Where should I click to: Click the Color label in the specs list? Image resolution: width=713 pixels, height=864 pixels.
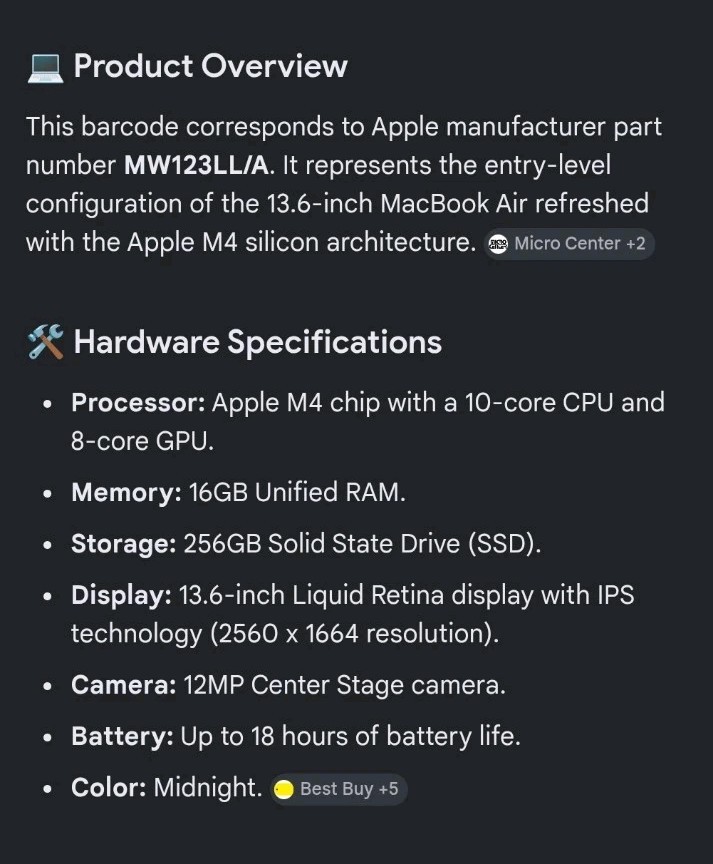coord(109,787)
